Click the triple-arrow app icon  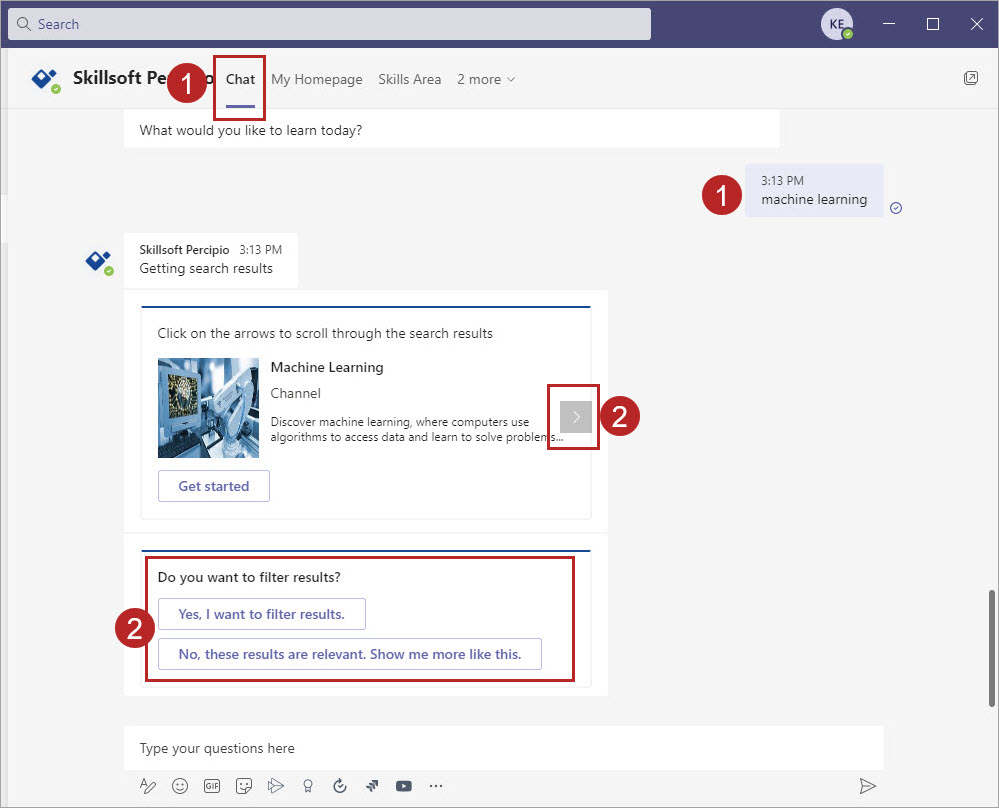[372, 786]
